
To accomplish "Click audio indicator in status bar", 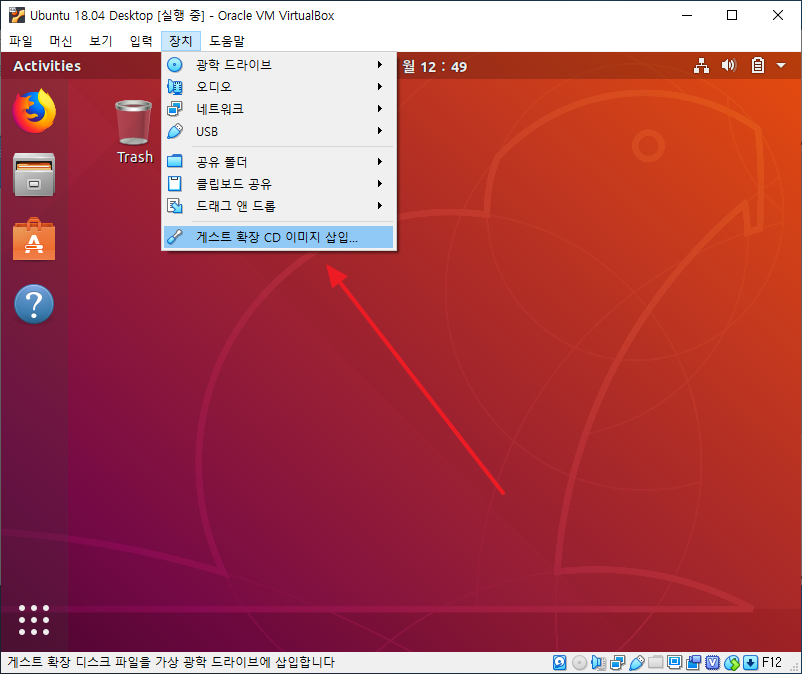I will (x=598, y=663).
